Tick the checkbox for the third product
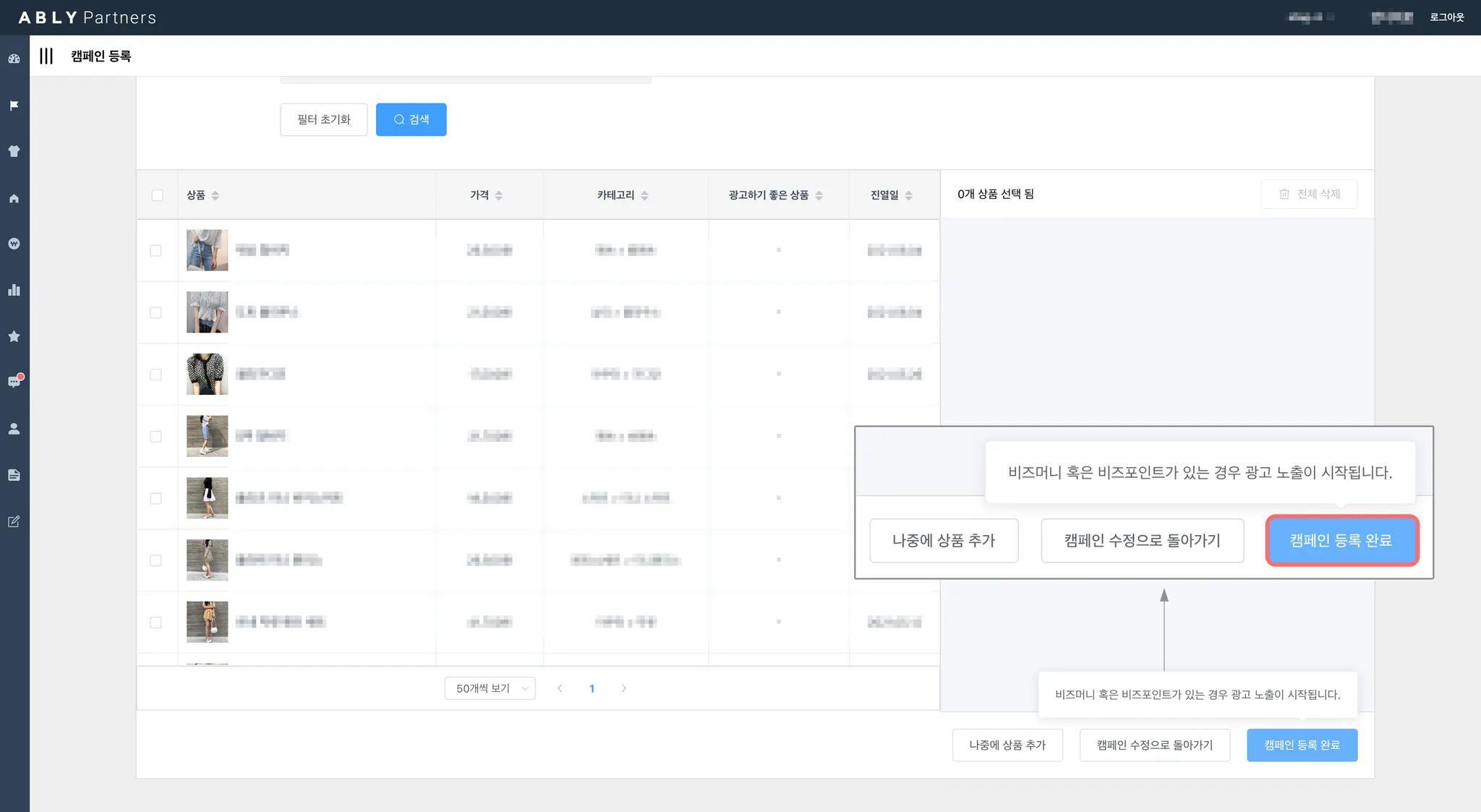Viewport: 1481px width, 812px height. click(155, 375)
